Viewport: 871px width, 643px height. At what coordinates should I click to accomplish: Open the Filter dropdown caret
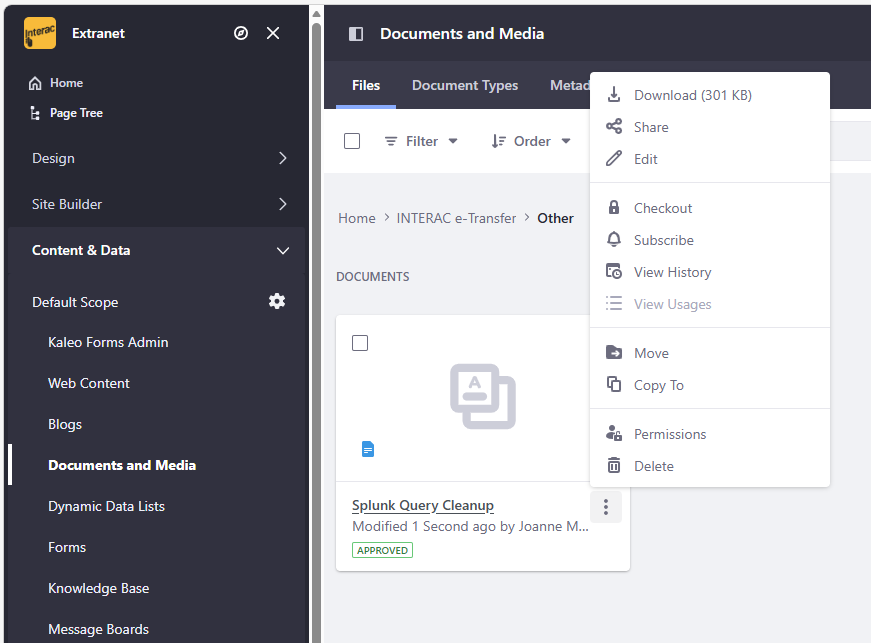tap(453, 141)
